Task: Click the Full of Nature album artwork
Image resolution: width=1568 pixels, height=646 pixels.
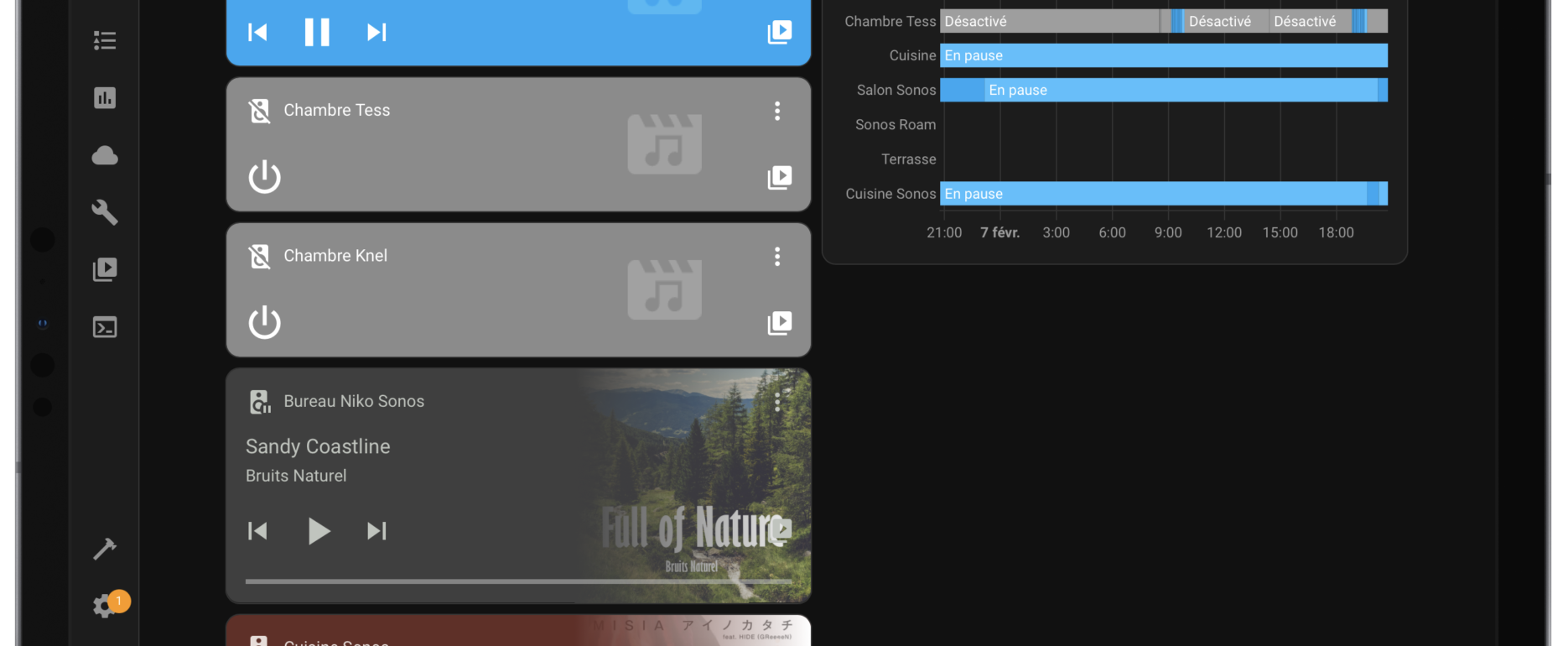Action: click(694, 486)
